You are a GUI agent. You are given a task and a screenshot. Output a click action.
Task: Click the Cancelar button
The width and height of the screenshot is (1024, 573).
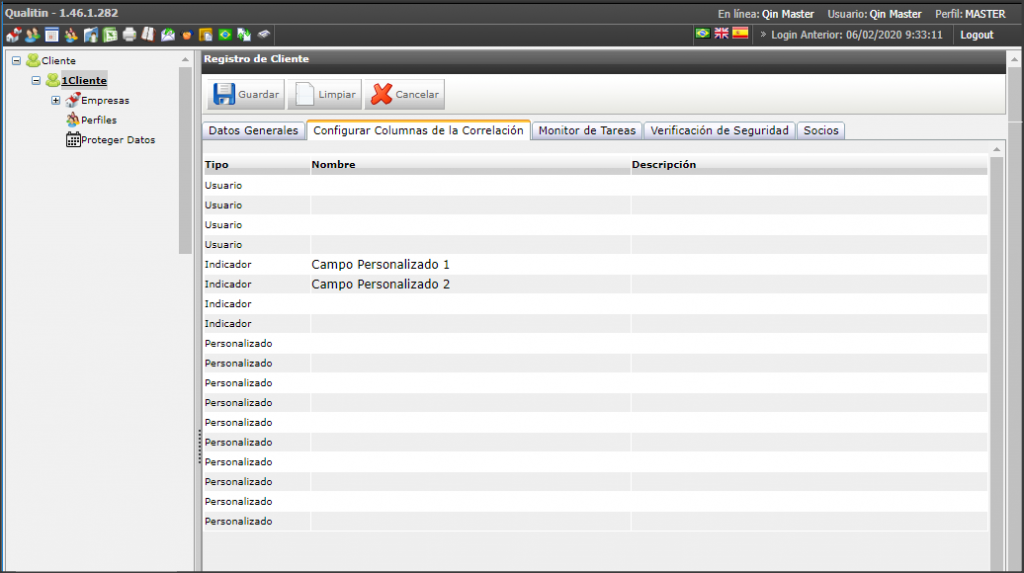tap(405, 95)
